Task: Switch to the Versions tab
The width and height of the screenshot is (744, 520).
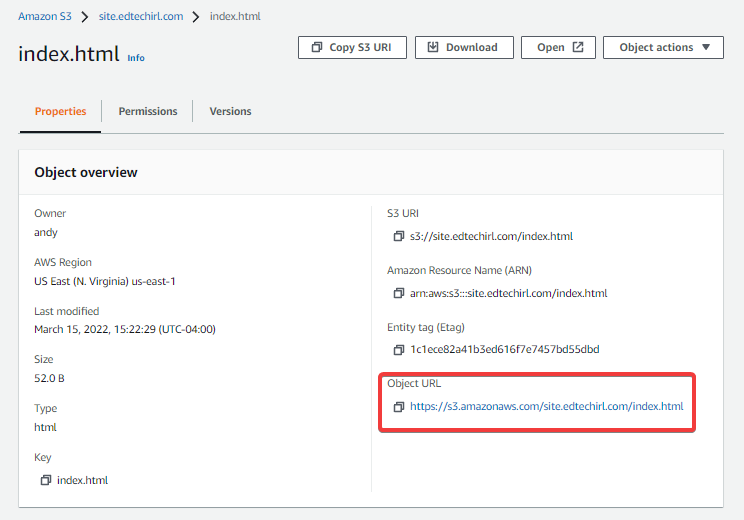Action: click(231, 111)
